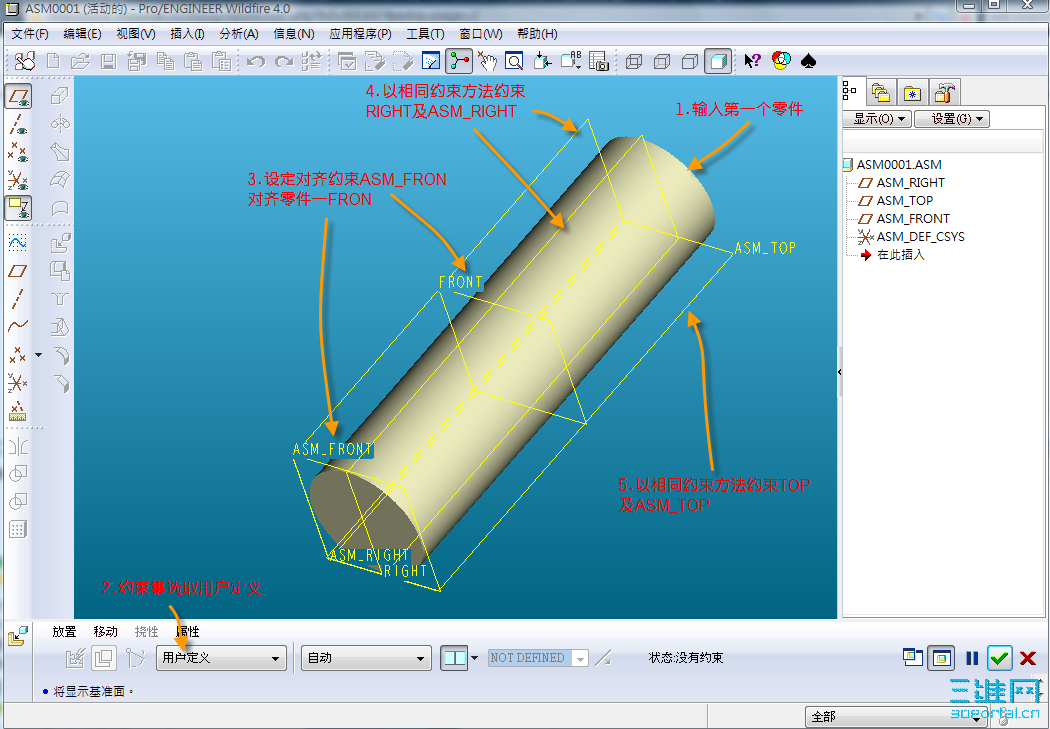Cancel placement with red X

tap(1028, 658)
